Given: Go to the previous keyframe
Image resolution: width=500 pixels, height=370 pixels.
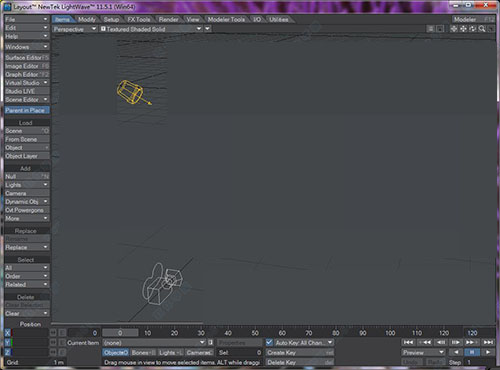Looking at the screenshot, I should pos(424,342).
